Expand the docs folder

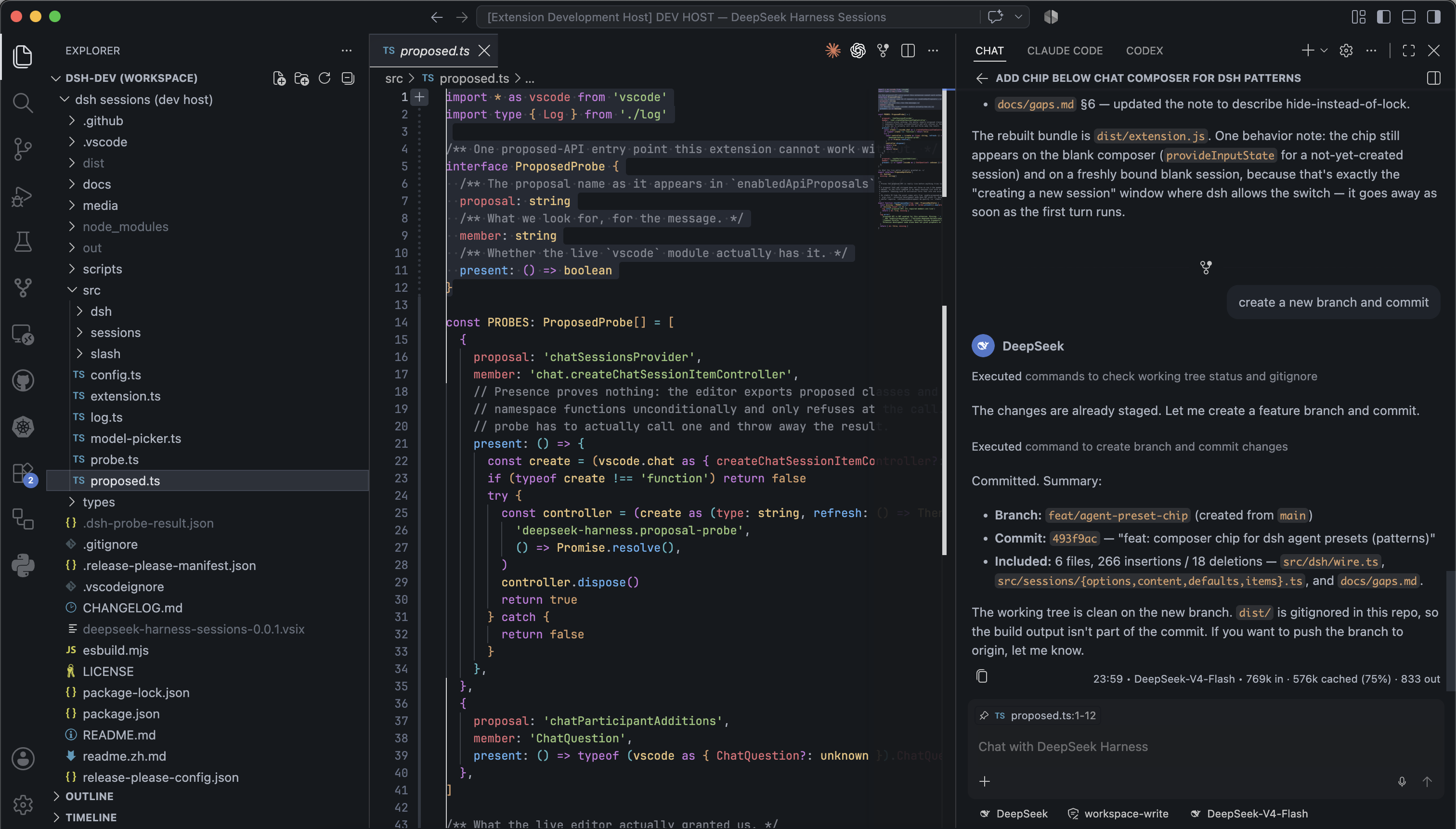[x=208, y=184]
